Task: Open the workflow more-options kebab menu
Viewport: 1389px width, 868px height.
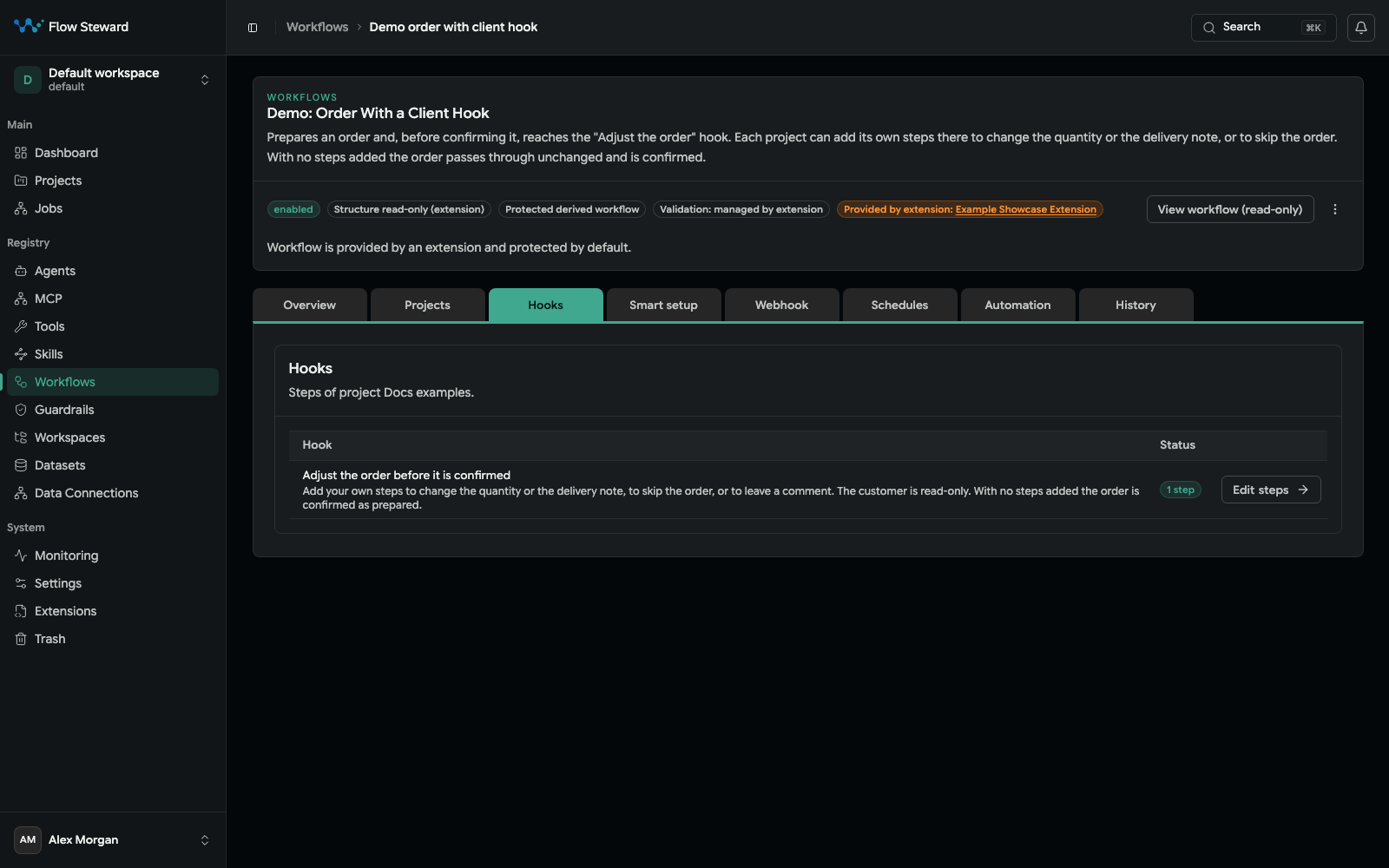Action: click(1334, 209)
